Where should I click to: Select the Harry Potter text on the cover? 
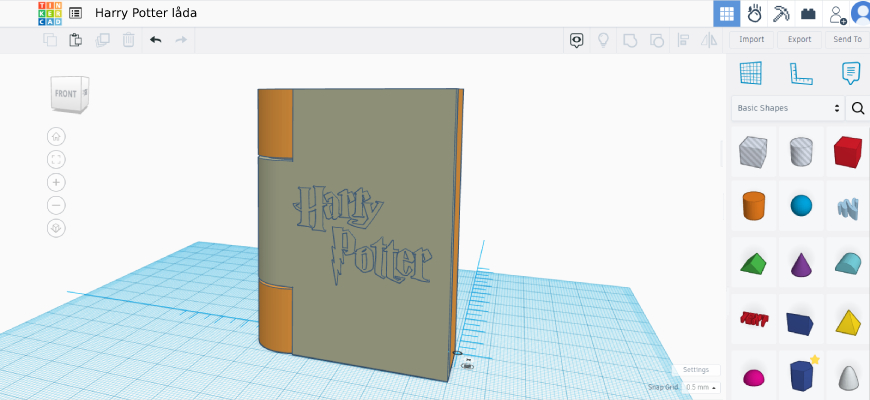(363, 236)
